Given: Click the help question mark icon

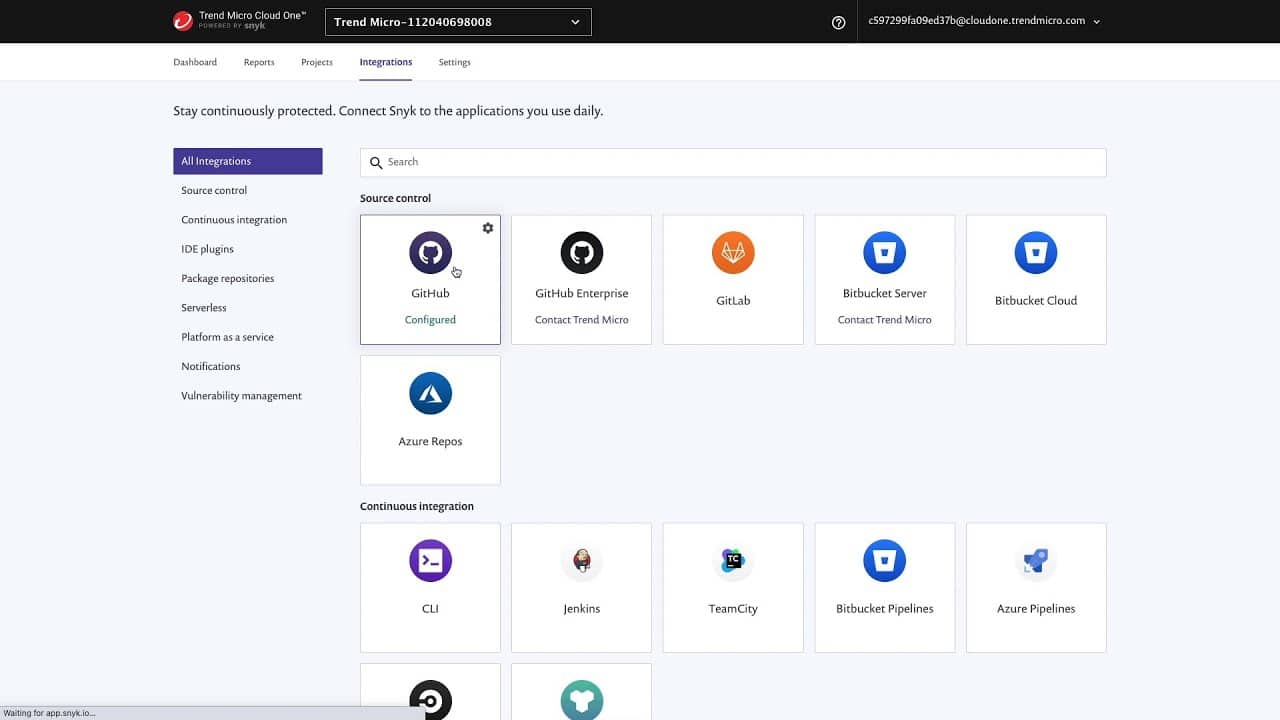Looking at the screenshot, I should [839, 22].
